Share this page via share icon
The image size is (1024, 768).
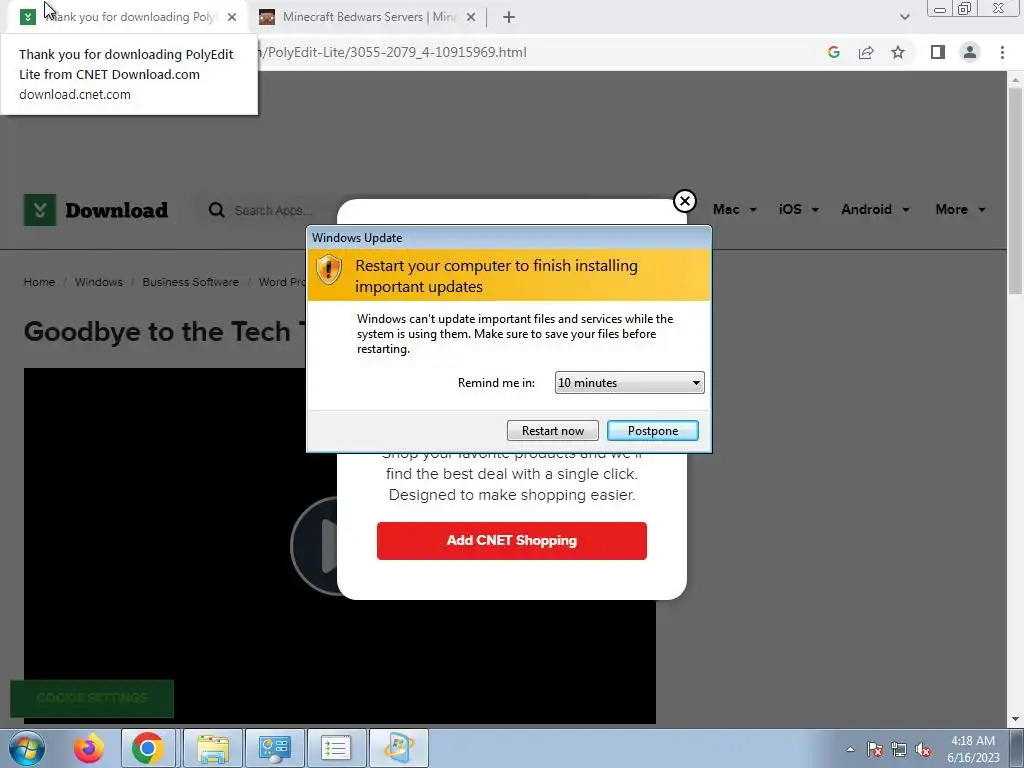[866, 52]
